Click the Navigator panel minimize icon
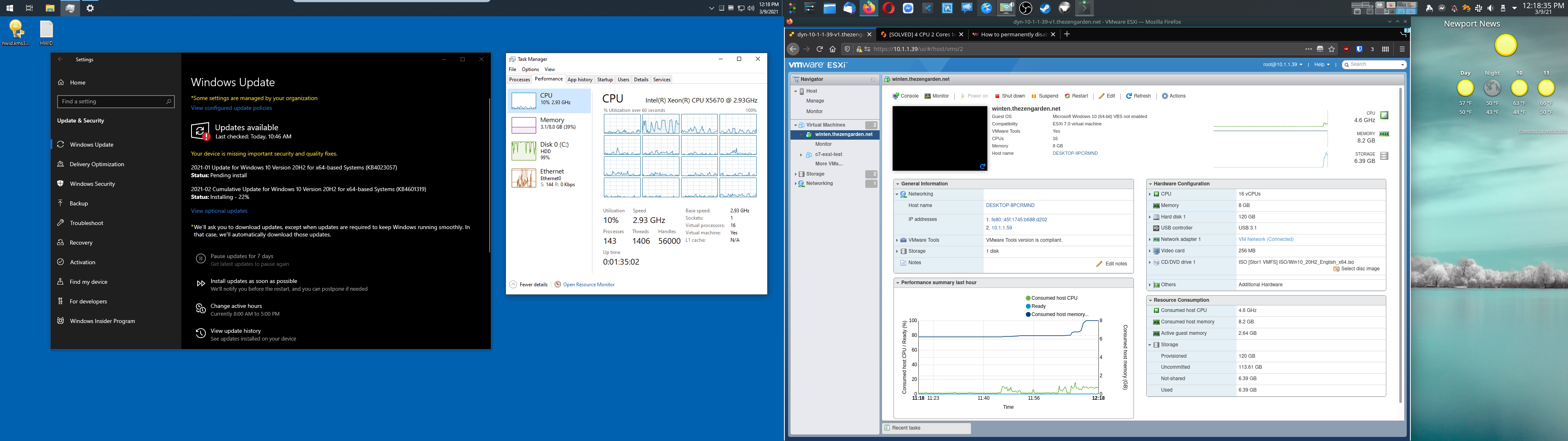This screenshot has height=441, width=1568. 873,80
